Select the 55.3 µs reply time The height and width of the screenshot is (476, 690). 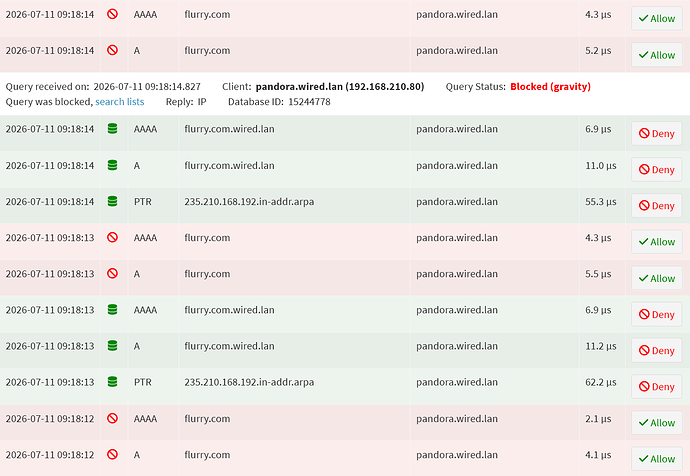pos(601,201)
